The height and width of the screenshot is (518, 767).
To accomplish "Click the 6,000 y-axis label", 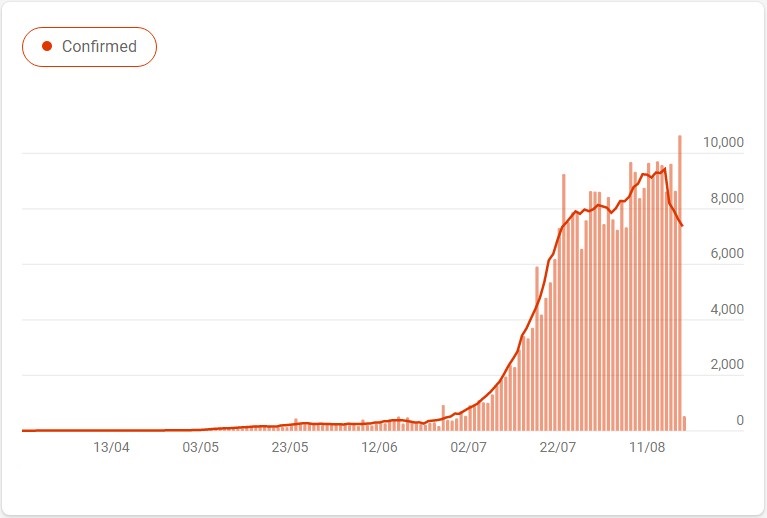I will (727, 253).
